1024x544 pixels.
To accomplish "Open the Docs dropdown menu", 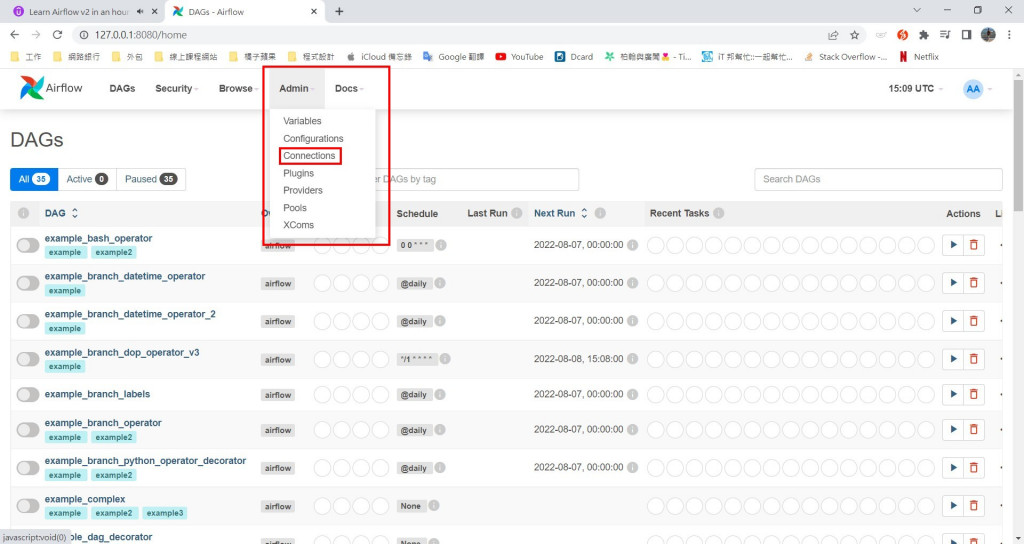I will point(349,88).
